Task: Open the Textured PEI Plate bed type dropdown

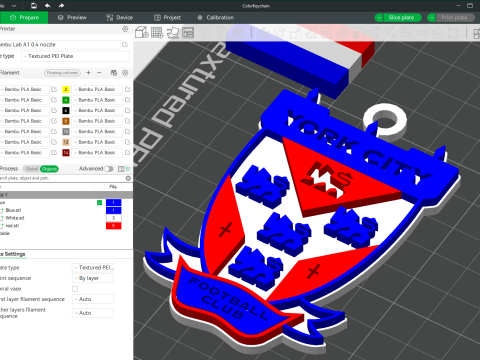Action: tap(75, 56)
